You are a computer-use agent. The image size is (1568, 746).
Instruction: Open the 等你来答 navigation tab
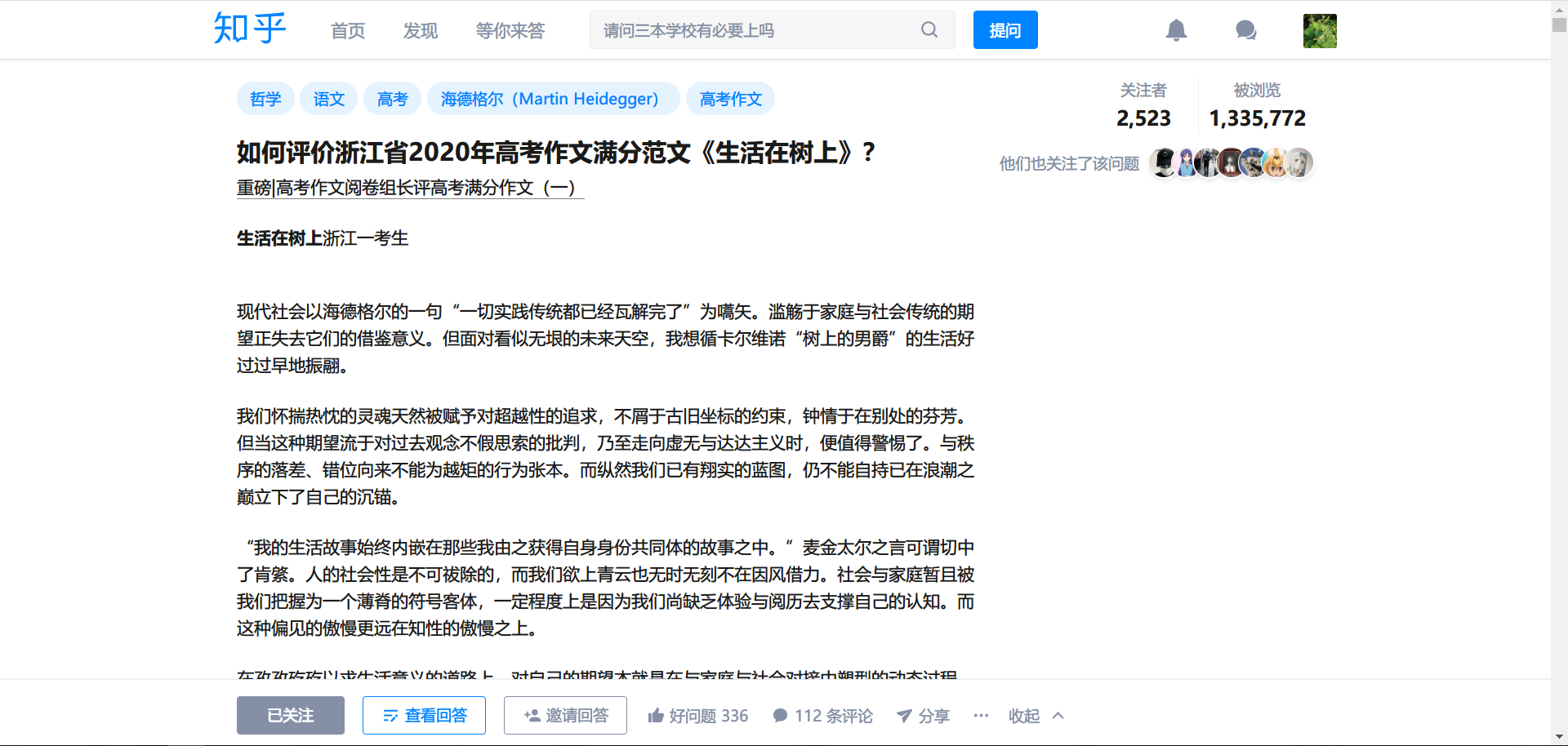[x=510, y=31]
